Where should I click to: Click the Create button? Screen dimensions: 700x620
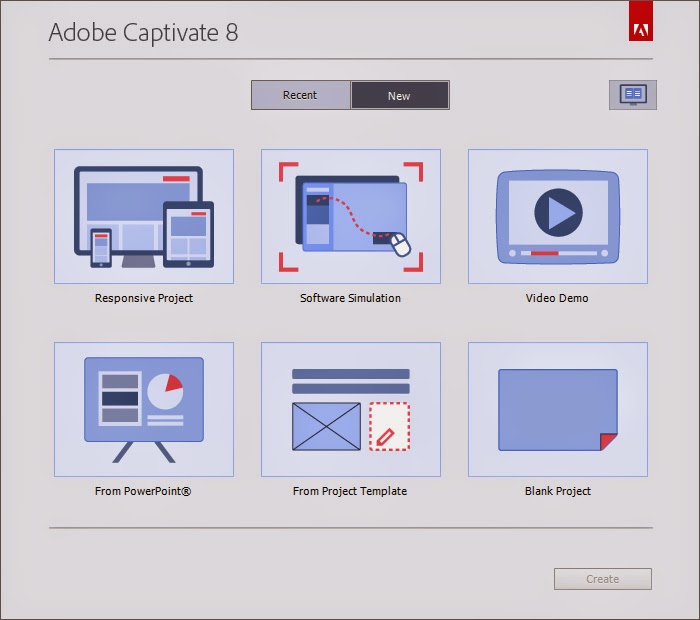603,579
